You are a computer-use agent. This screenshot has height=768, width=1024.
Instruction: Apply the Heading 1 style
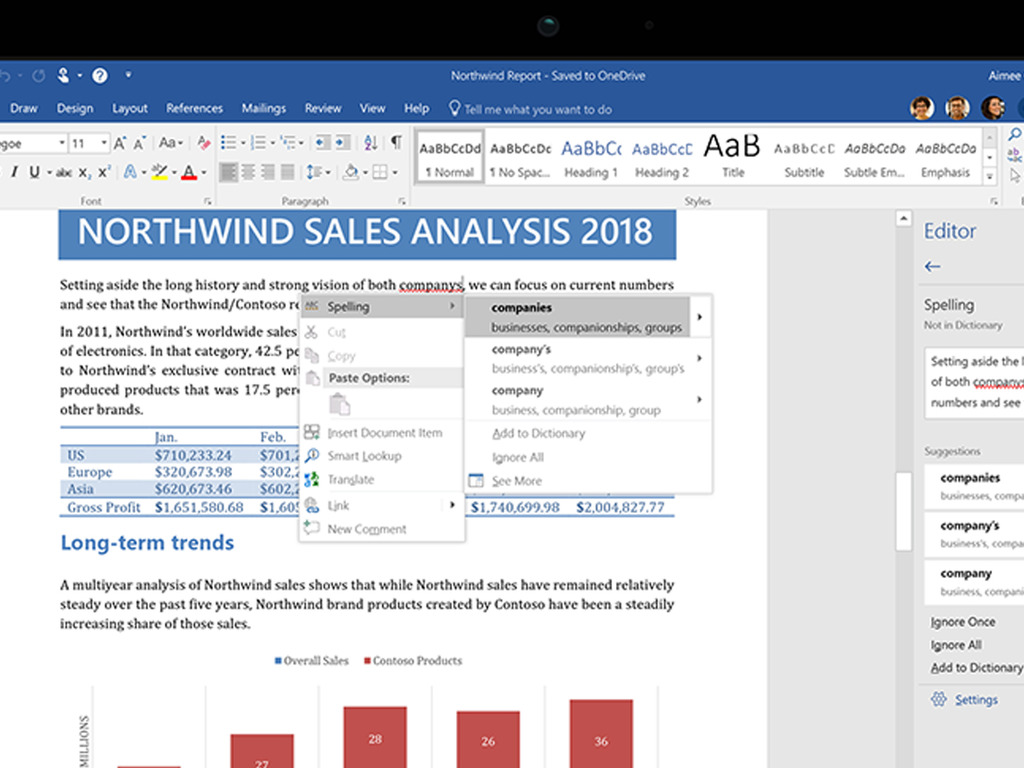591,157
